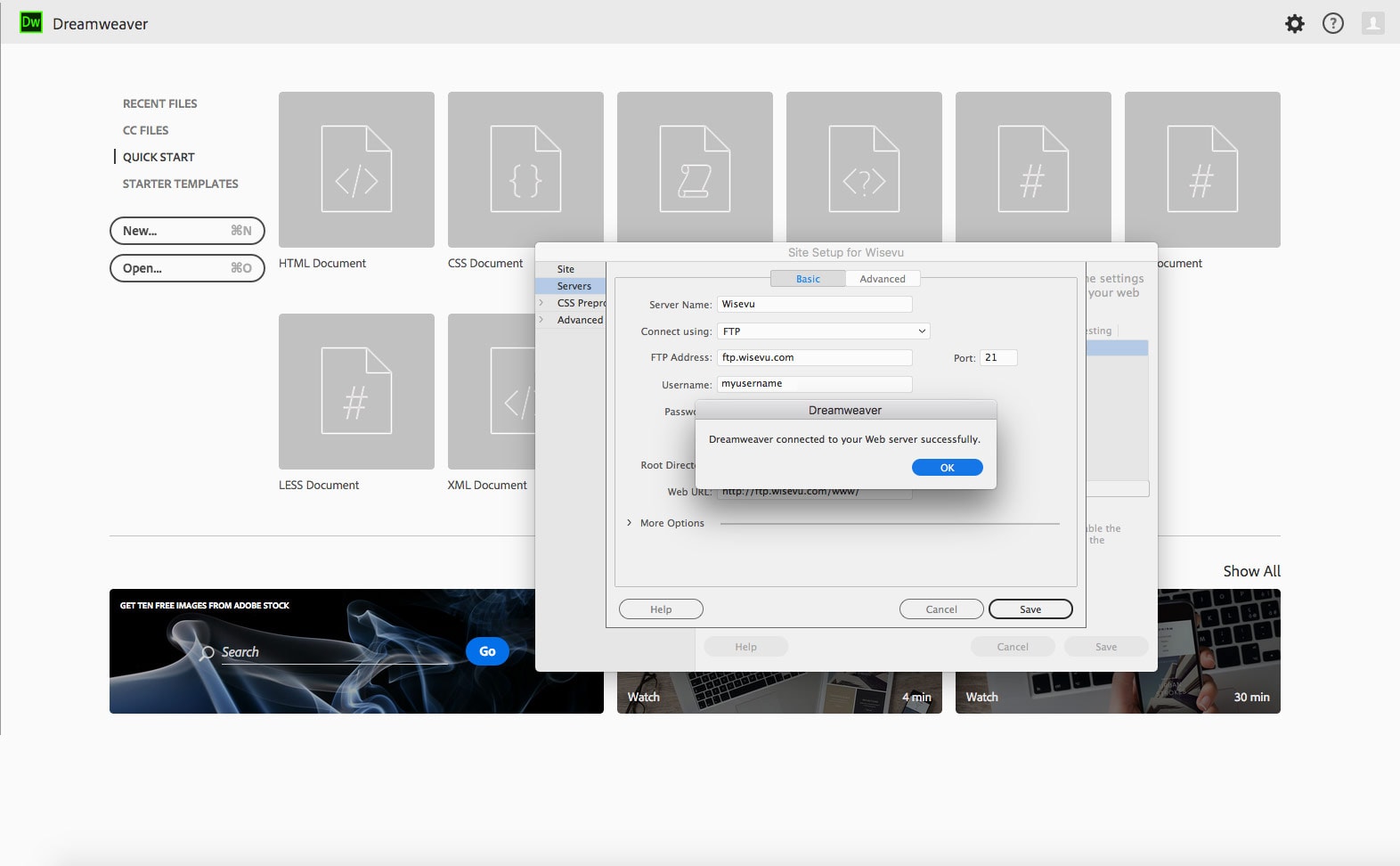This screenshot has width=1400, height=866.
Task: Expand CSS Preprocessors tree arrow
Action: (541, 303)
